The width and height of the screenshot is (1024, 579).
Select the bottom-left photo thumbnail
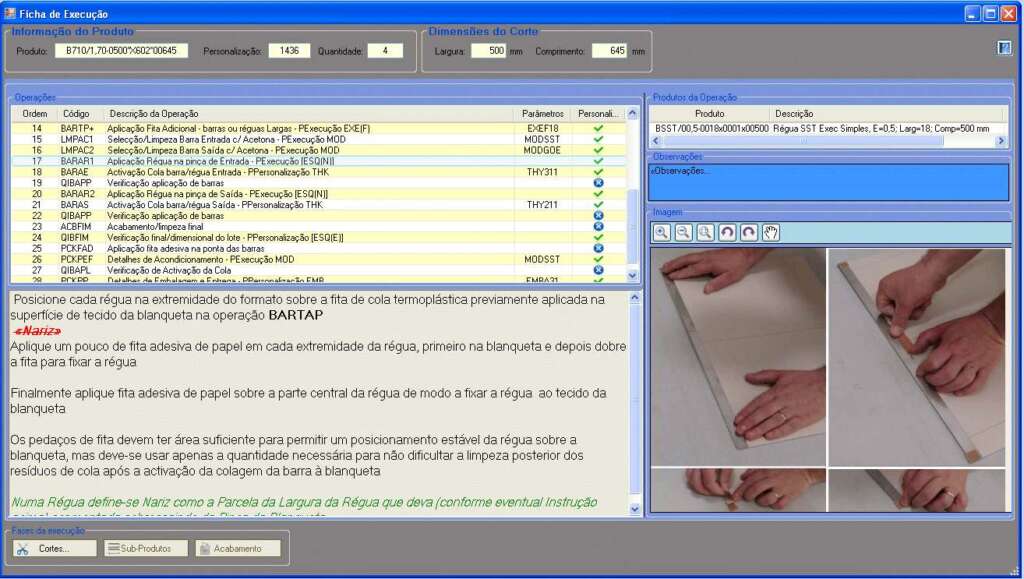(739, 490)
